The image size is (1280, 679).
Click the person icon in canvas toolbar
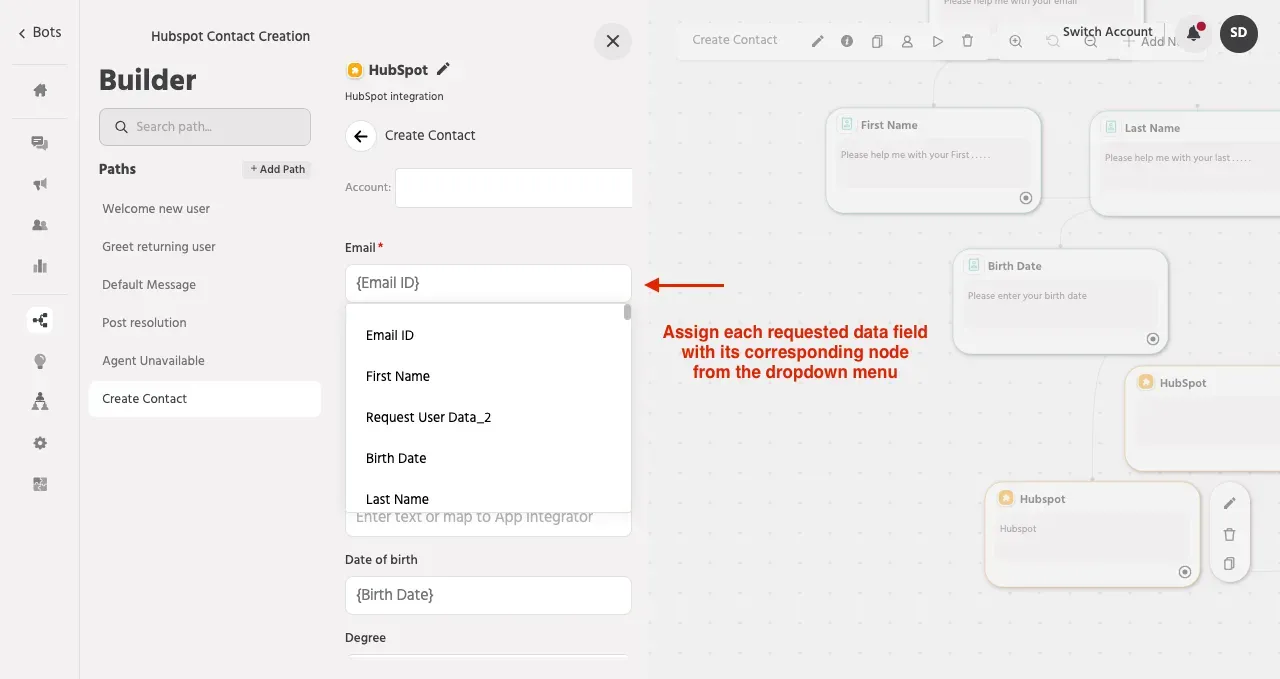[x=907, y=41]
